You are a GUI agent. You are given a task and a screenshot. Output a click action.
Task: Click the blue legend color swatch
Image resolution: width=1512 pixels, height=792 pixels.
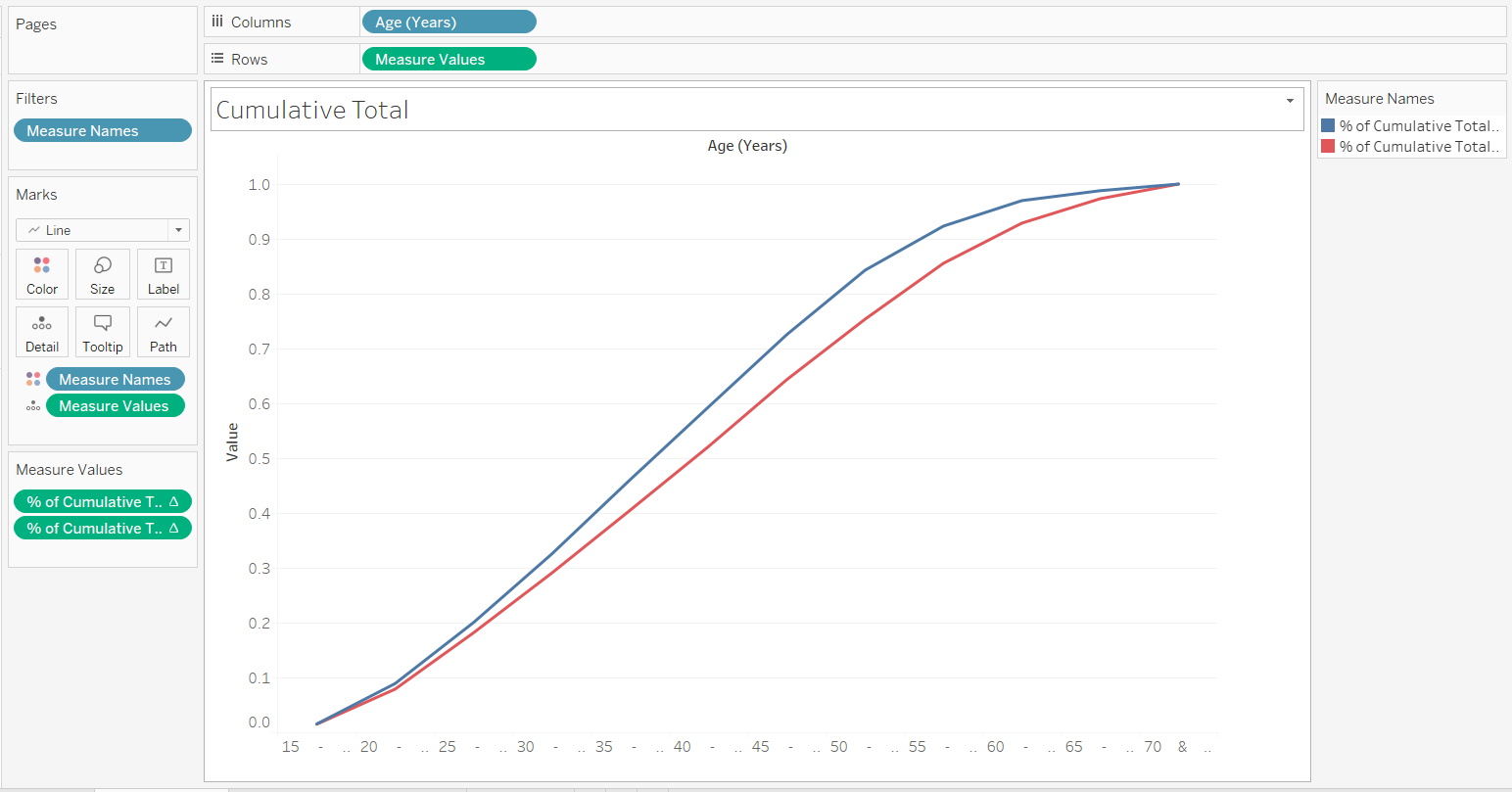tap(1328, 126)
